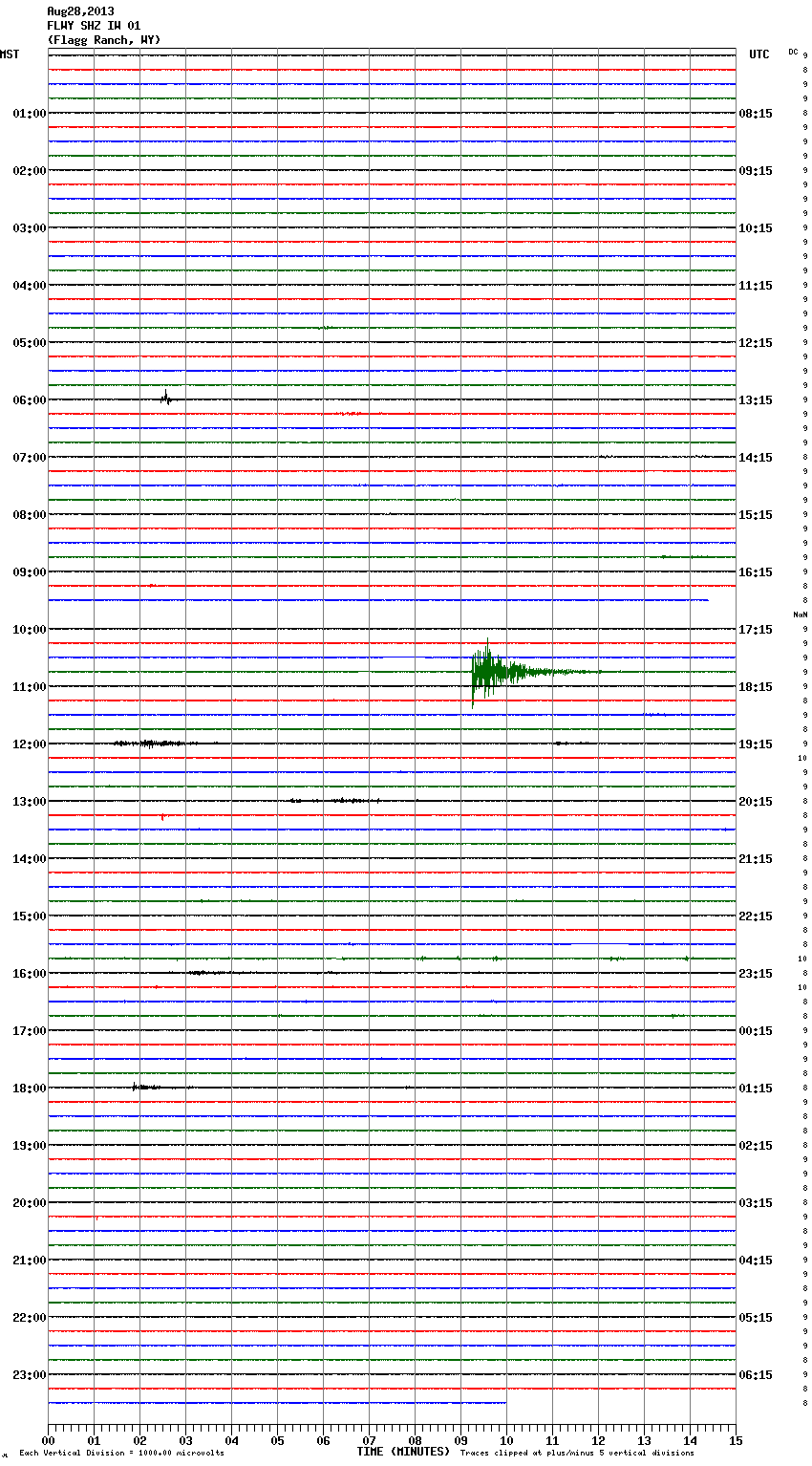Click the 15:15 UTC time label
This screenshot has width=812, height=1466.
click(756, 515)
